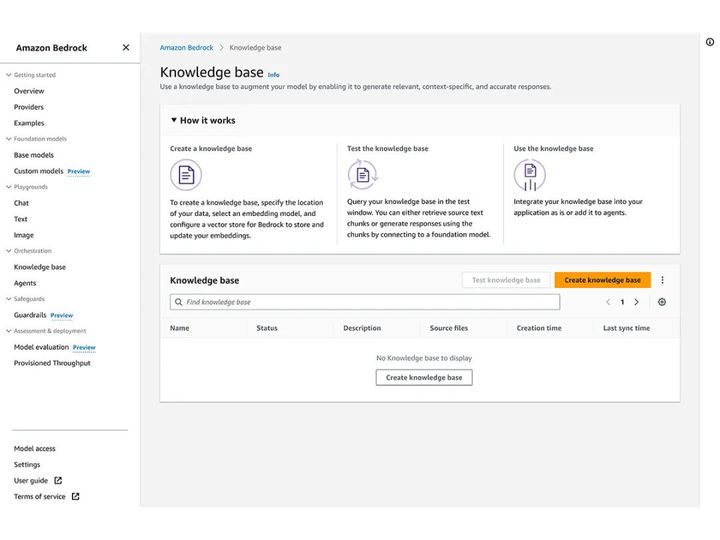The height and width of the screenshot is (540, 720).
Task: Click the Test knowledge base button
Action: pos(506,280)
